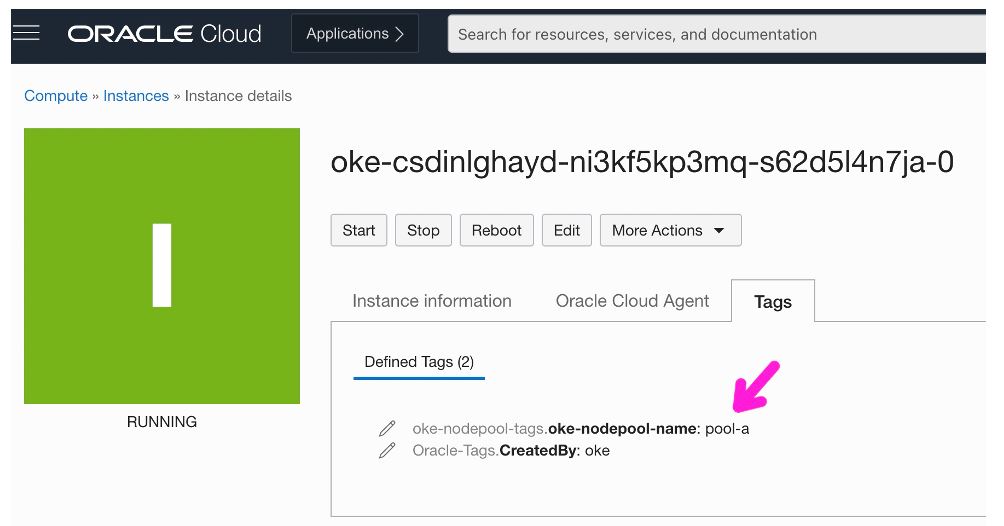This screenshot has height=526, width=1004.
Task: Expand the More Actions dropdown
Action: pos(670,231)
